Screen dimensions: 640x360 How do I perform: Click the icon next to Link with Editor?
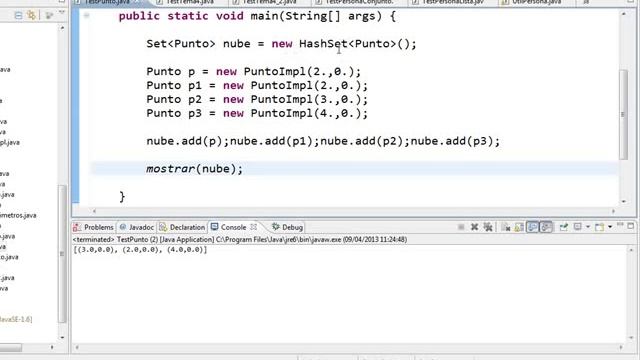49,16
